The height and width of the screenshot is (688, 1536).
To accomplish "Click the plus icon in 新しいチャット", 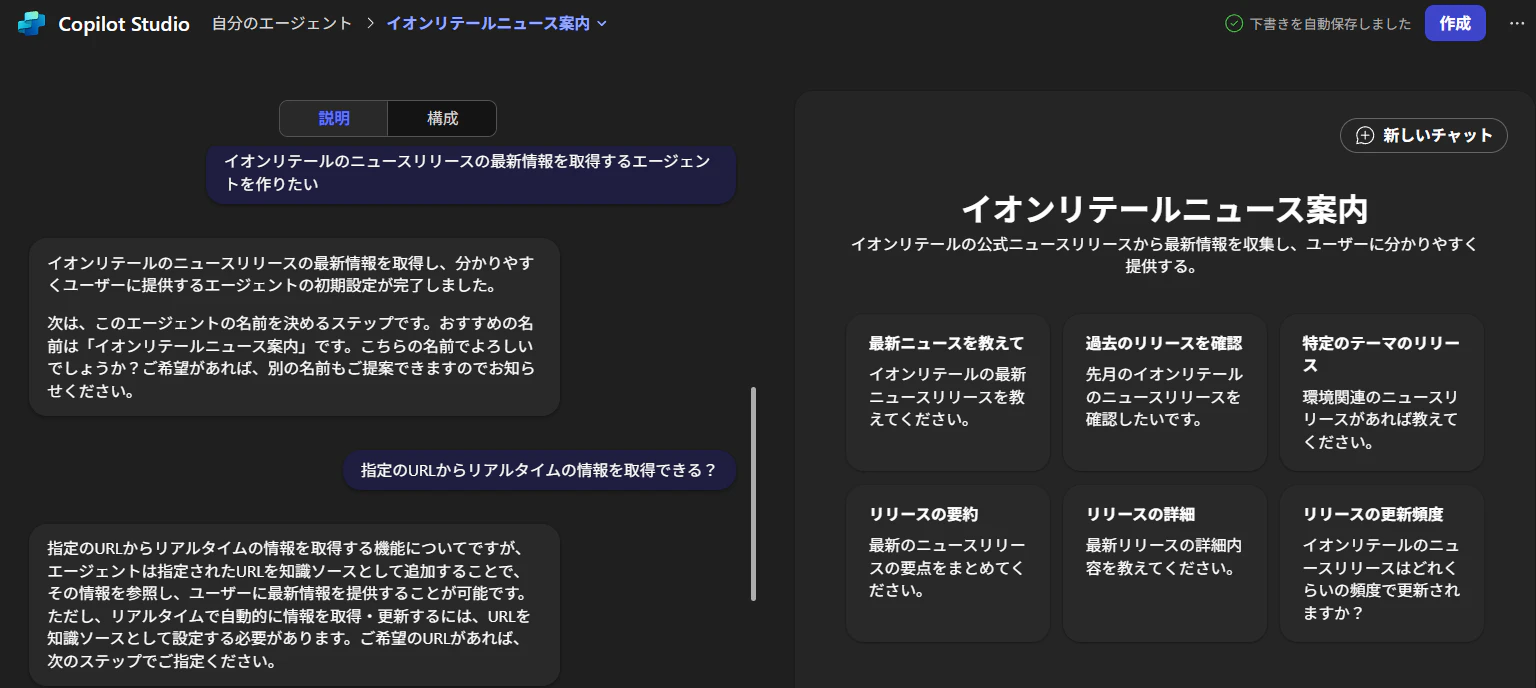I will click(x=1365, y=136).
